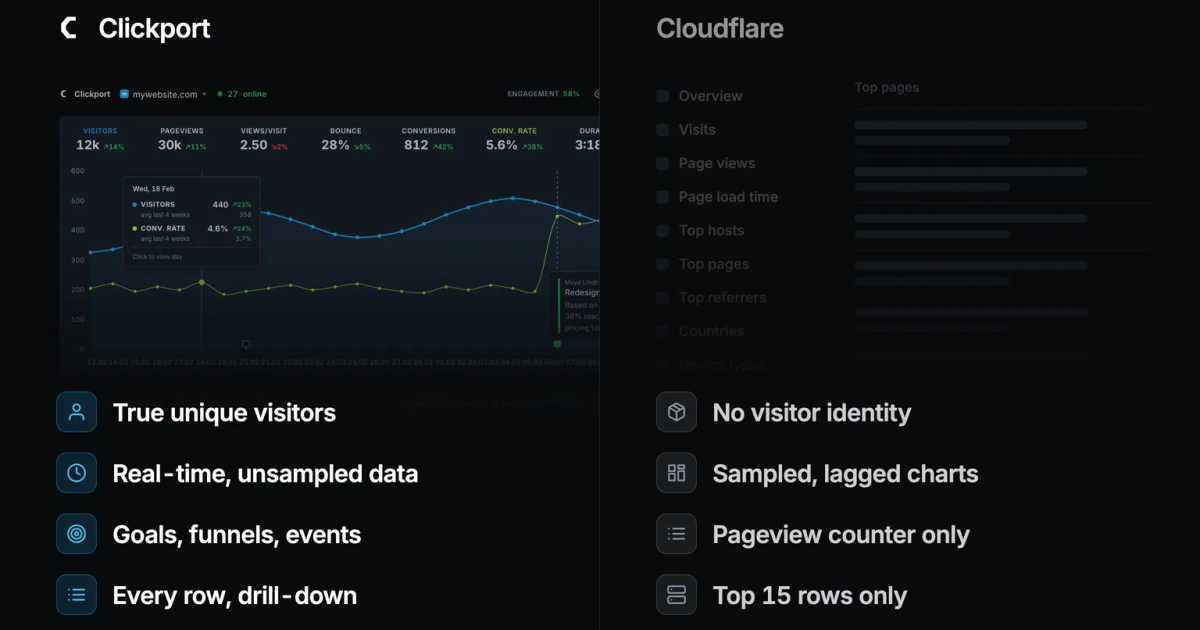Click the Top pages panel title
Viewport: 1200px width, 630px height.
[x=887, y=87]
